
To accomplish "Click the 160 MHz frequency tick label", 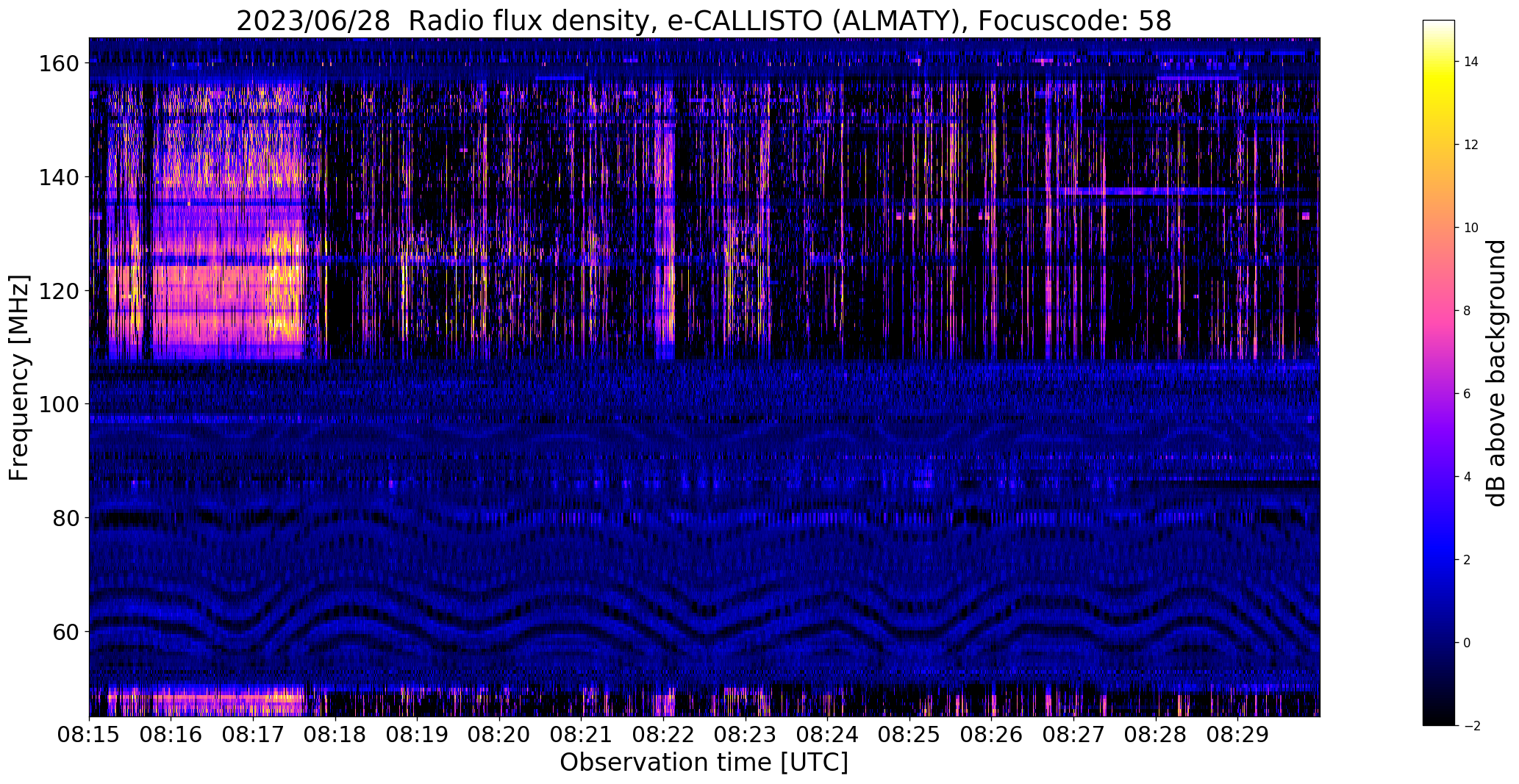I will pyautogui.click(x=60, y=63).
